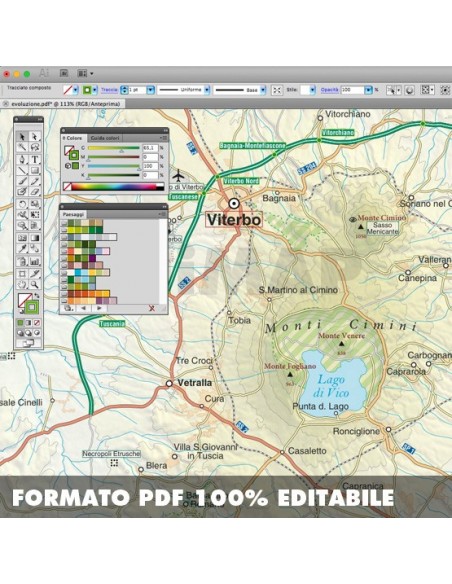The height and width of the screenshot is (584, 452).
Task: Open the Traccia stroke panel link
Action: (x=109, y=90)
